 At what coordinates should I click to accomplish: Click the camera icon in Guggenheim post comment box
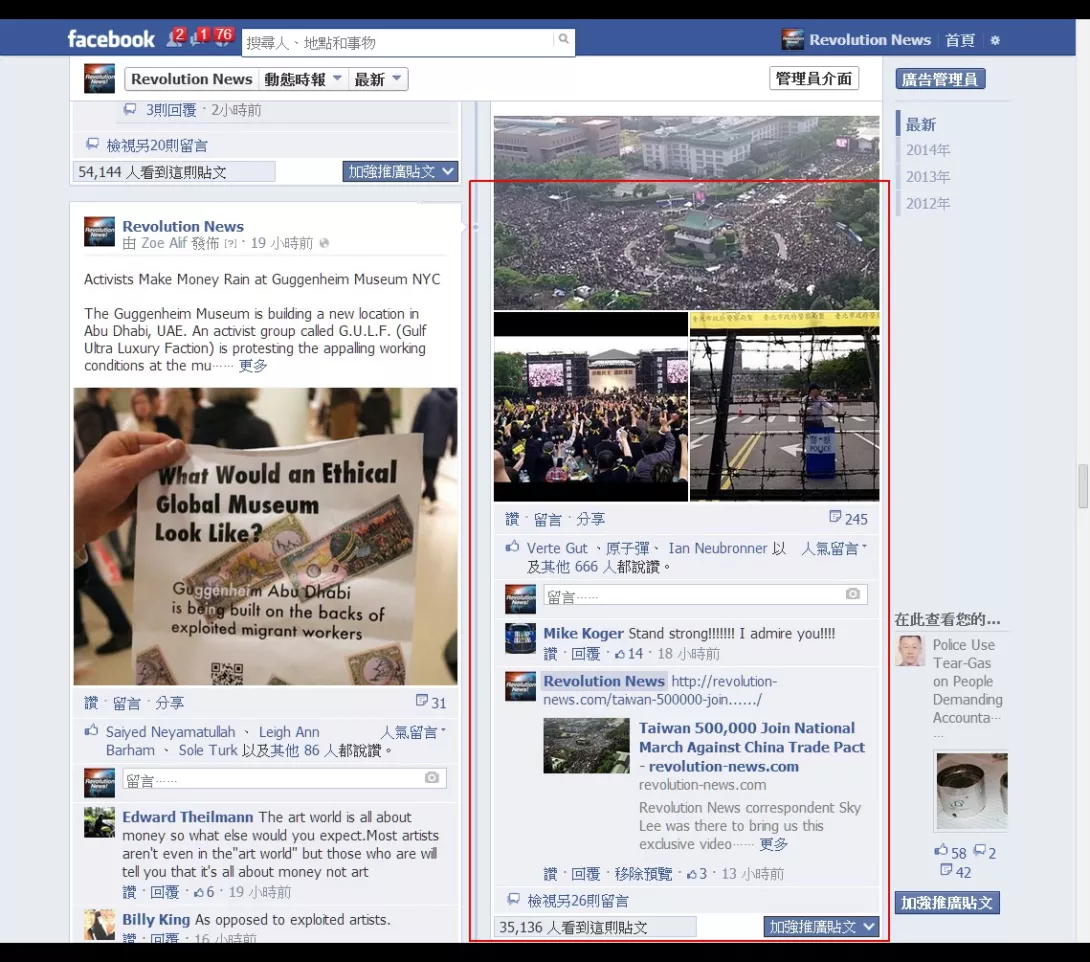pyautogui.click(x=432, y=777)
